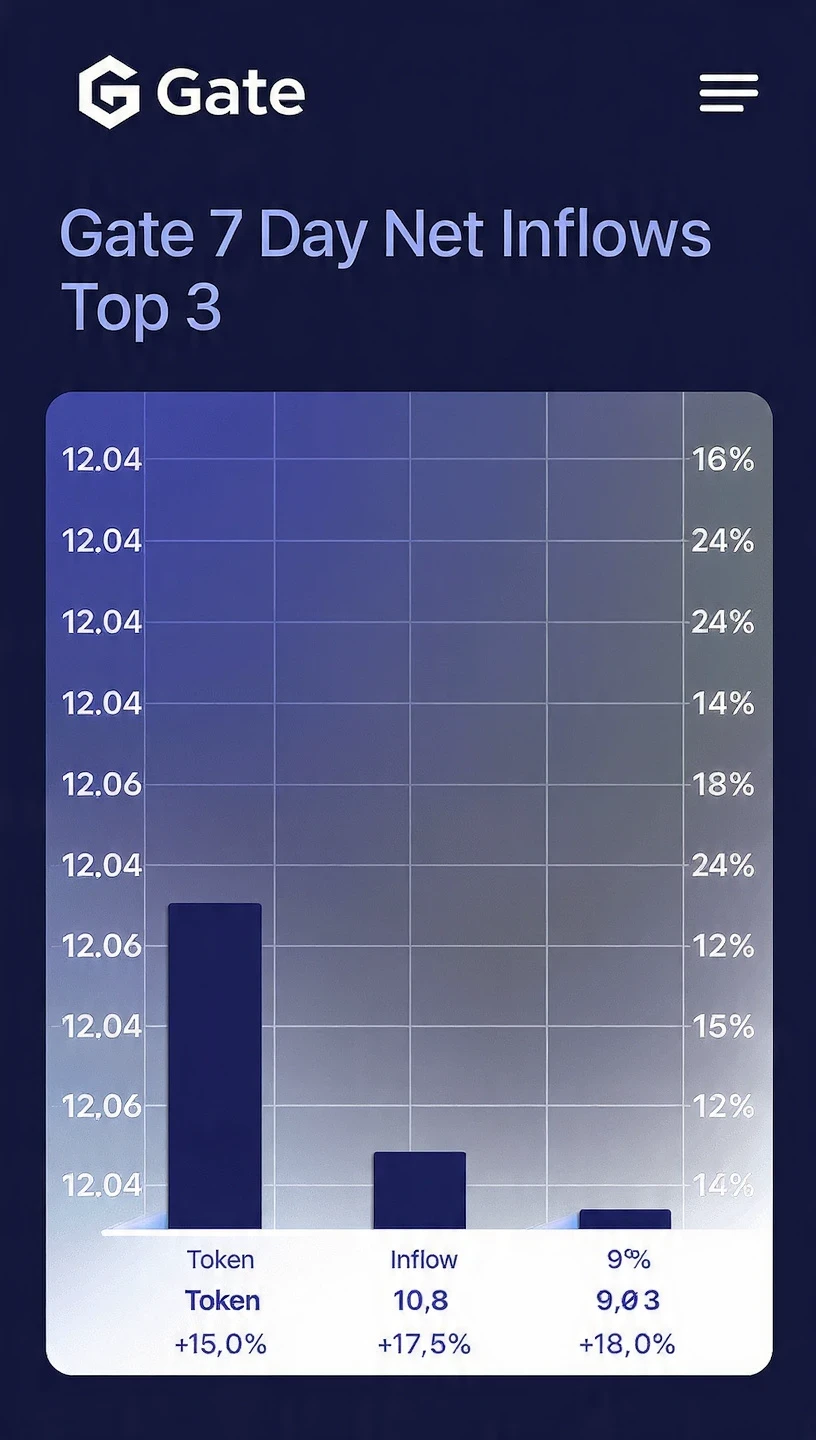Open the hamburger menu icon
Image resolution: width=816 pixels, height=1440 pixels.
(x=729, y=92)
